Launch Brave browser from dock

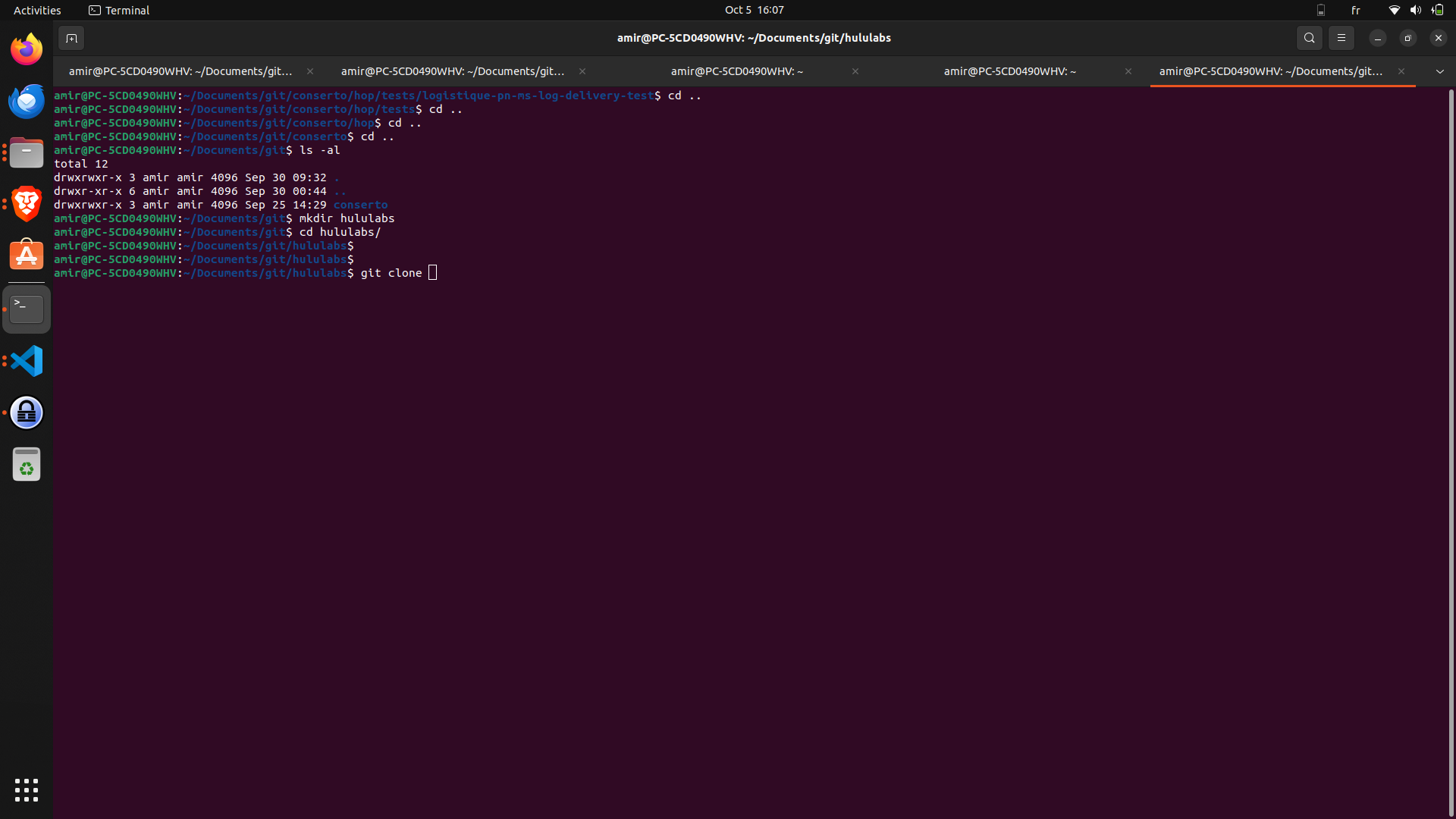click(27, 204)
